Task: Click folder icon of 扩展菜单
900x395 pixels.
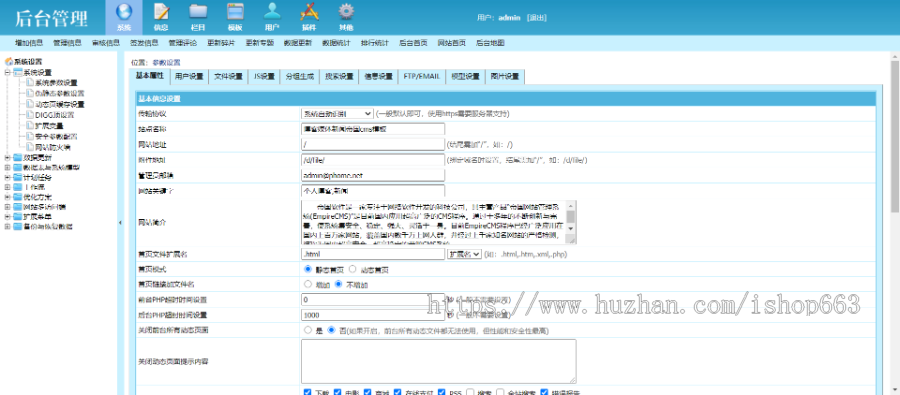Action: (17, 216)
